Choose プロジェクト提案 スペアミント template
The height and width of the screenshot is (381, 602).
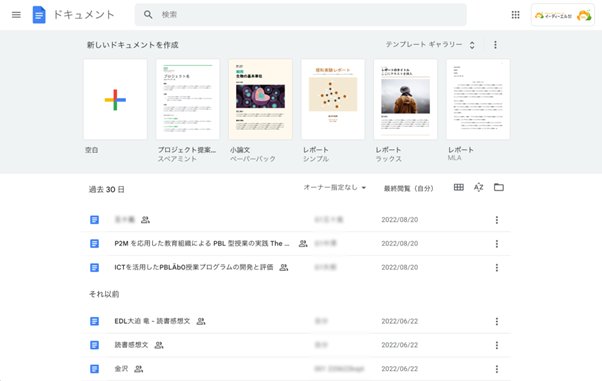[x=188, y=99]
